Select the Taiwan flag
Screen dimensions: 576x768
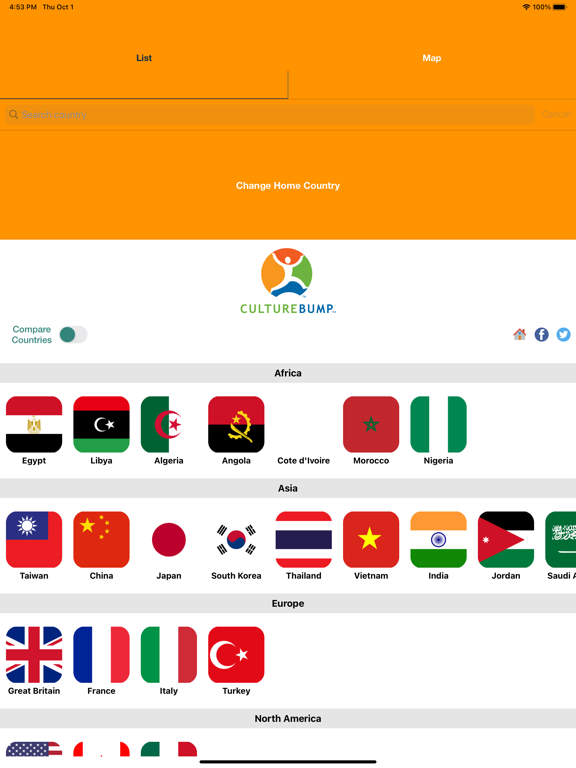coord(34,539)
